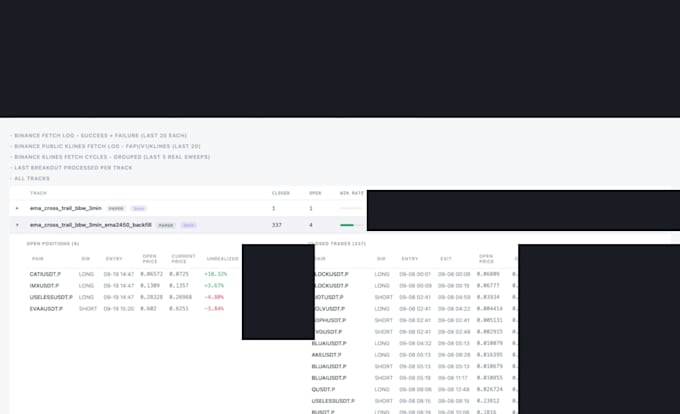Click open price 0.004414 in closed trades
This screenshot has height=414, width=680.
(x=490, y=309)
